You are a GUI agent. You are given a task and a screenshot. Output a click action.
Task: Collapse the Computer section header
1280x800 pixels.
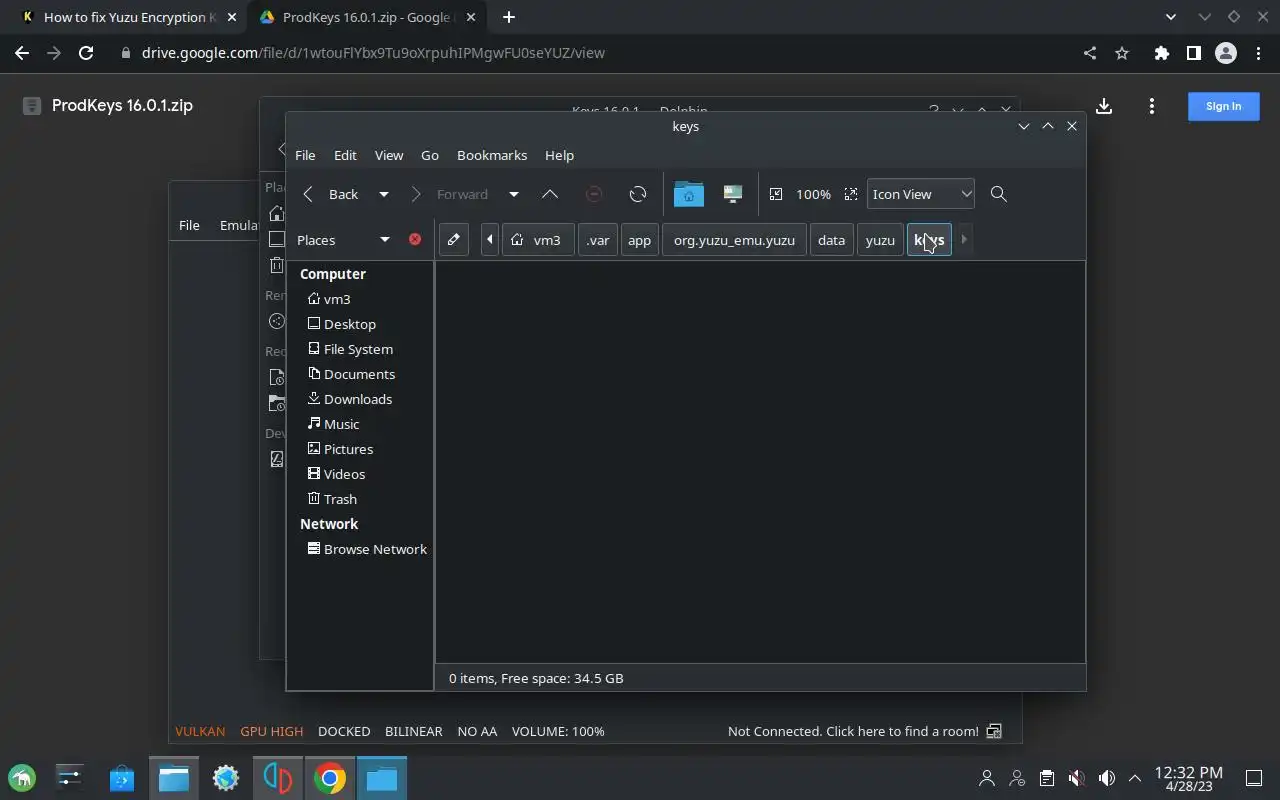(x=333, y=274)
